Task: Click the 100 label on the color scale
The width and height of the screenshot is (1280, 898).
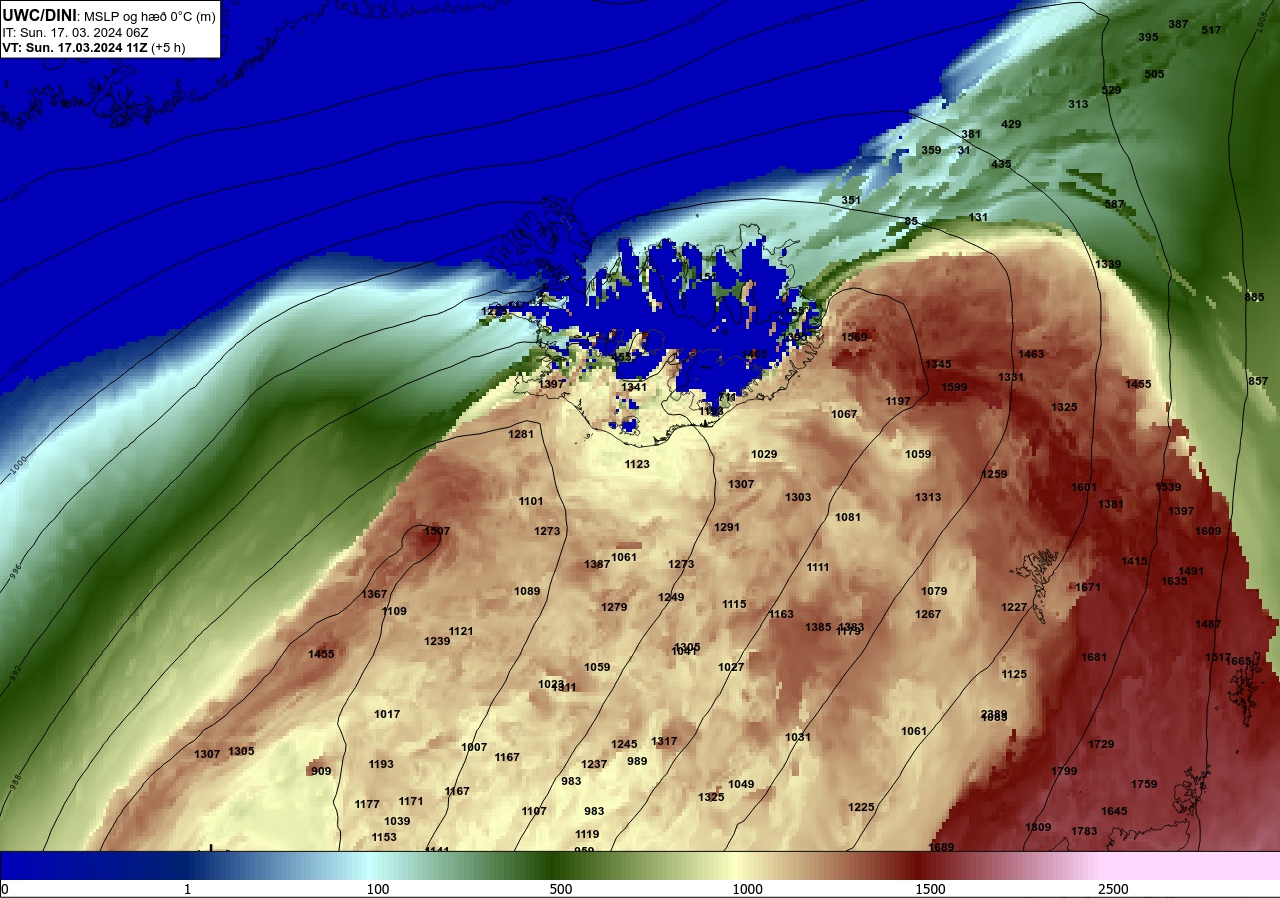Action: pos(377,889)
